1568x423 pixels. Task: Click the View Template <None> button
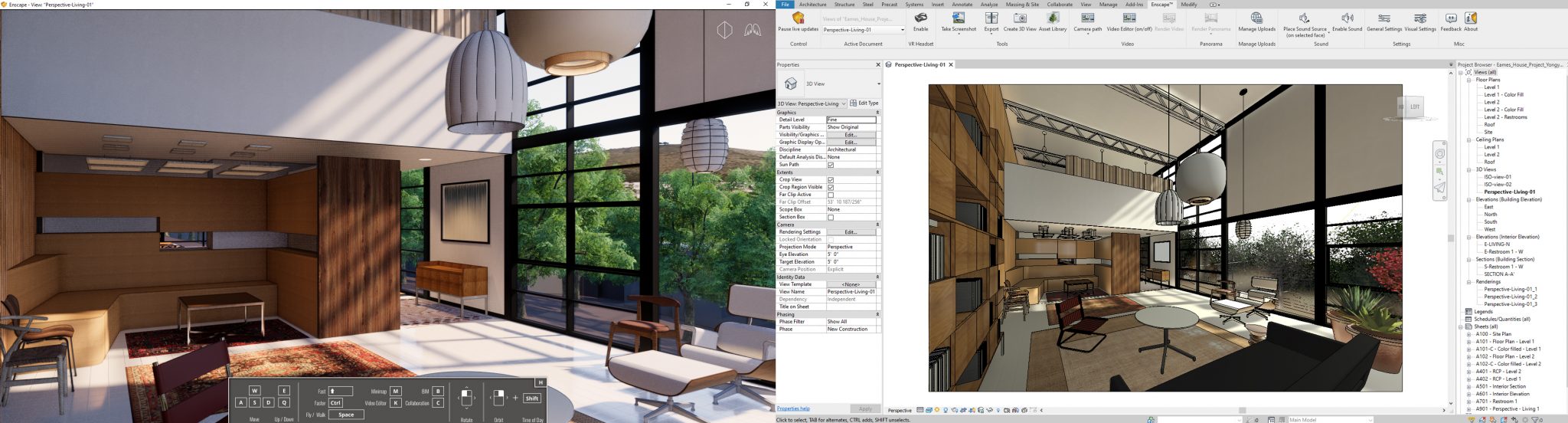(851, 284)
